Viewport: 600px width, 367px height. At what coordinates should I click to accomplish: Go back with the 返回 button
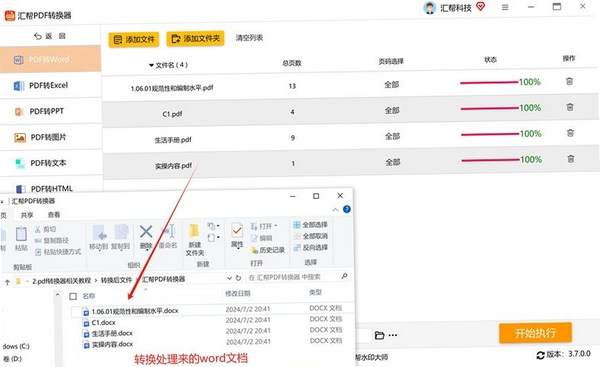[x=49, y=36]
